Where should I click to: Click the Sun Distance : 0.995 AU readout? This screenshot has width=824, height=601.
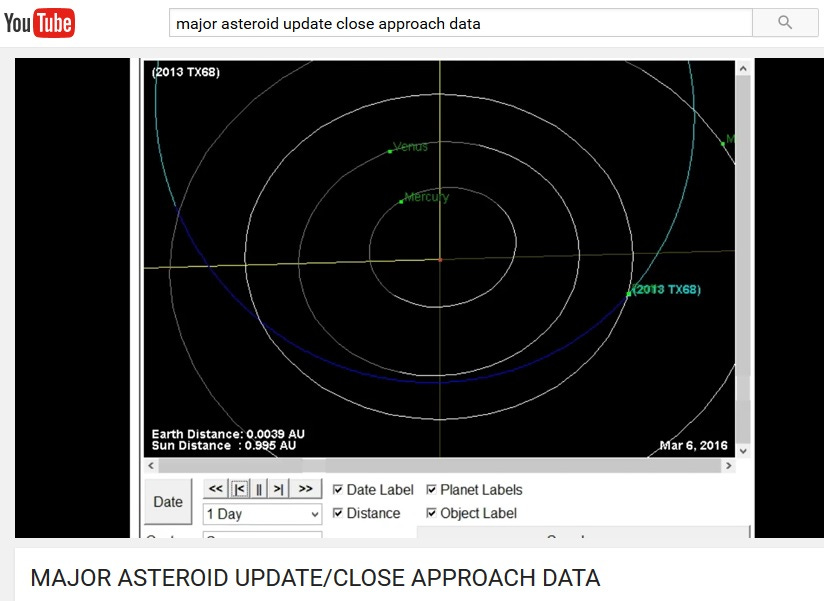pos(224,445)
